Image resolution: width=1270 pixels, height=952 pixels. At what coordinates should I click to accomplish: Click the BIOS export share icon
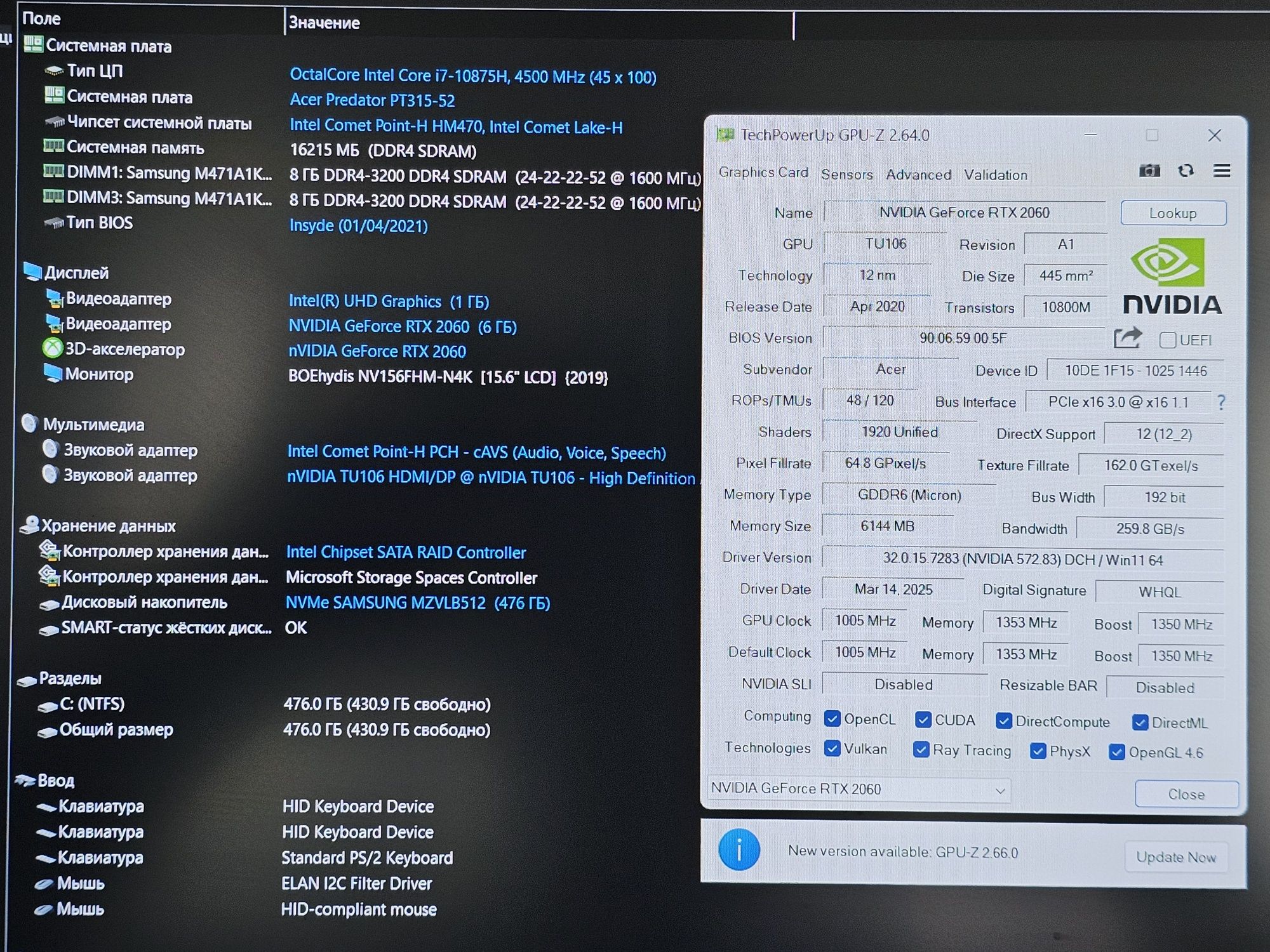tap(1128, 338)
